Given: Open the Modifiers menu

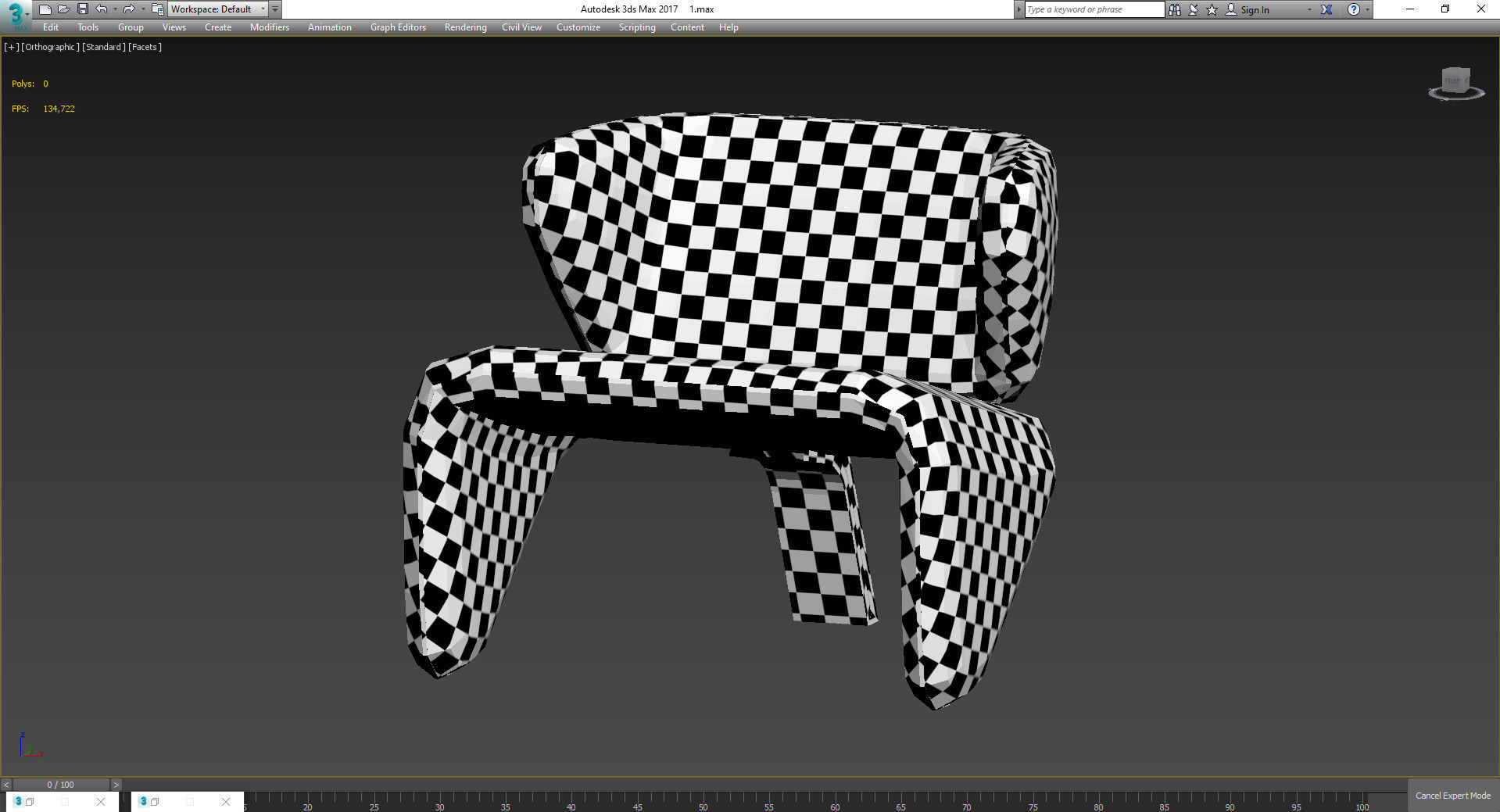Looking at the screenshot, I should [270, 27].
